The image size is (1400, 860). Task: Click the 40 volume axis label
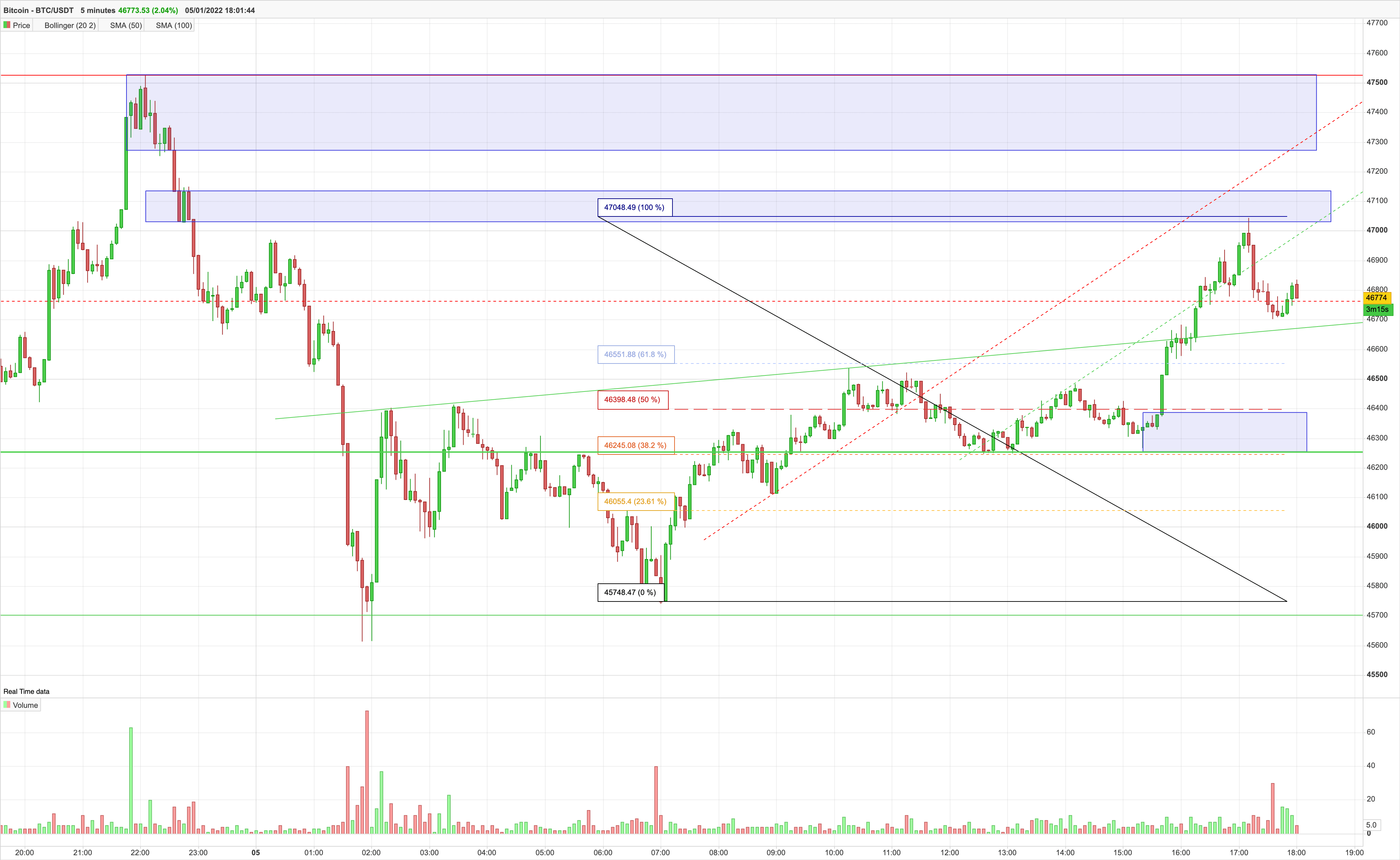pos(1371,766)
